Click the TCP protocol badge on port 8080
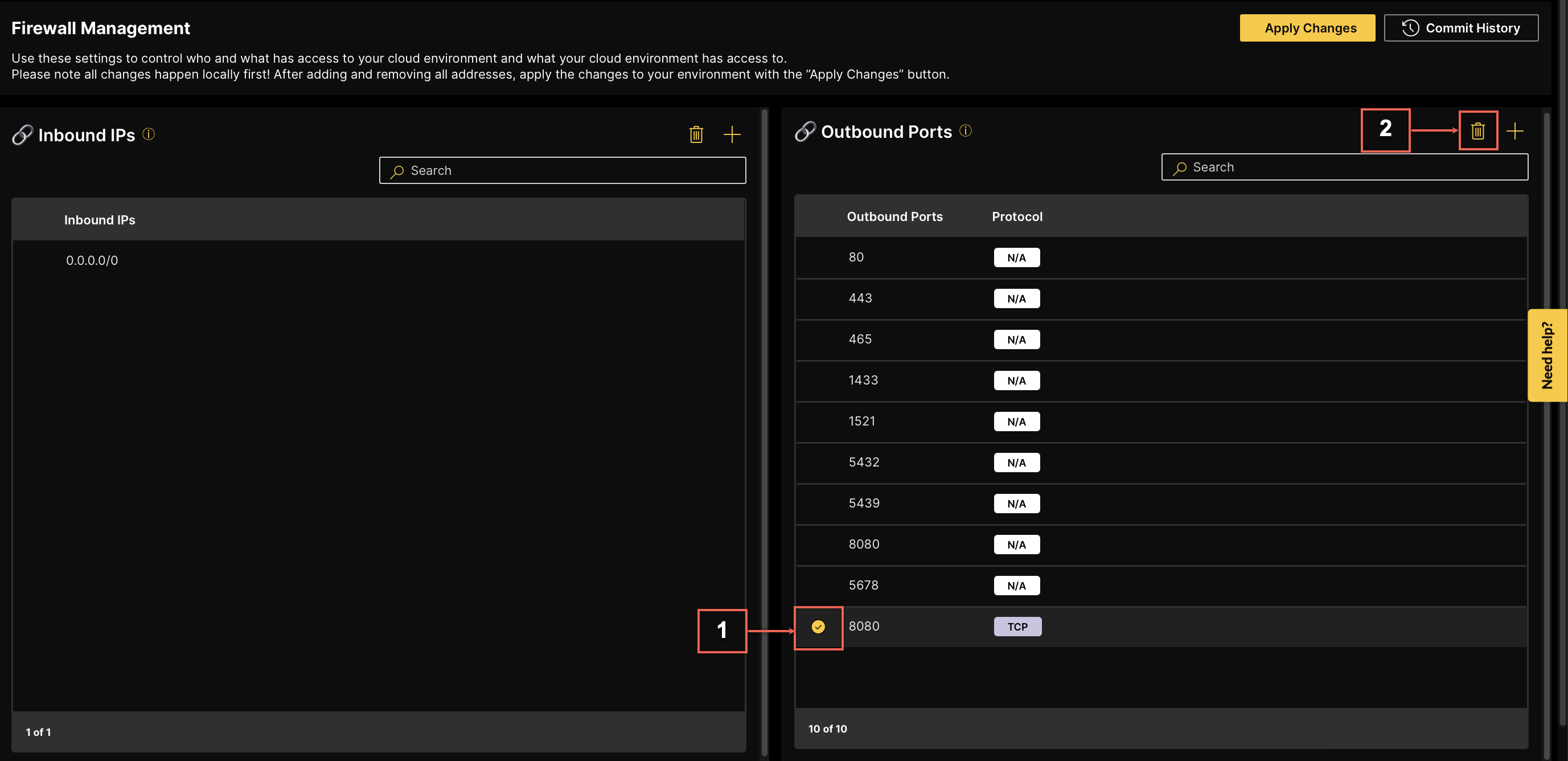This screenshot has height=761, width=1568. click(x=1017, y=626)
